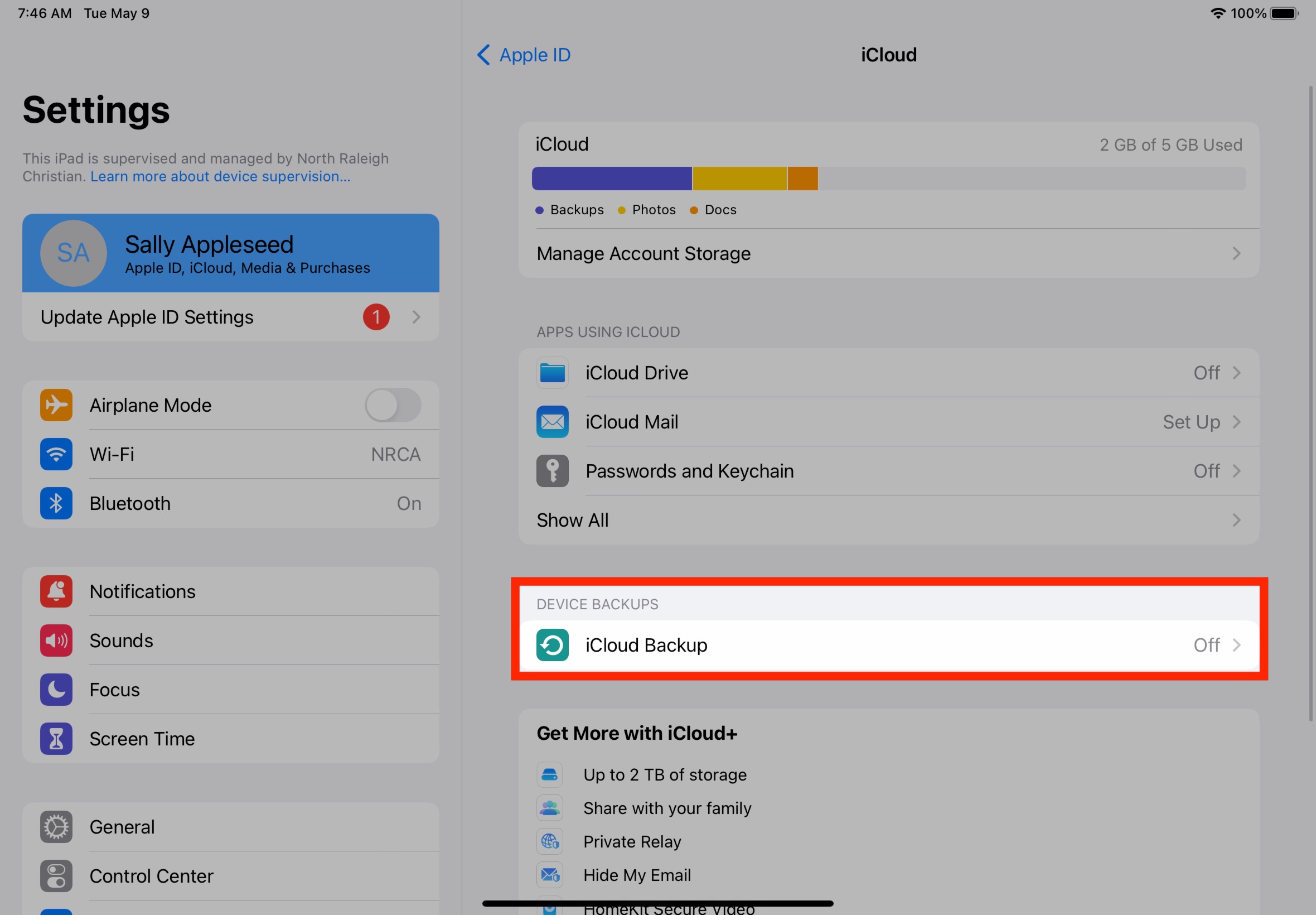Tap the Private Relay globe icon
1316x915 pixels.
click(x=549, y=841)
